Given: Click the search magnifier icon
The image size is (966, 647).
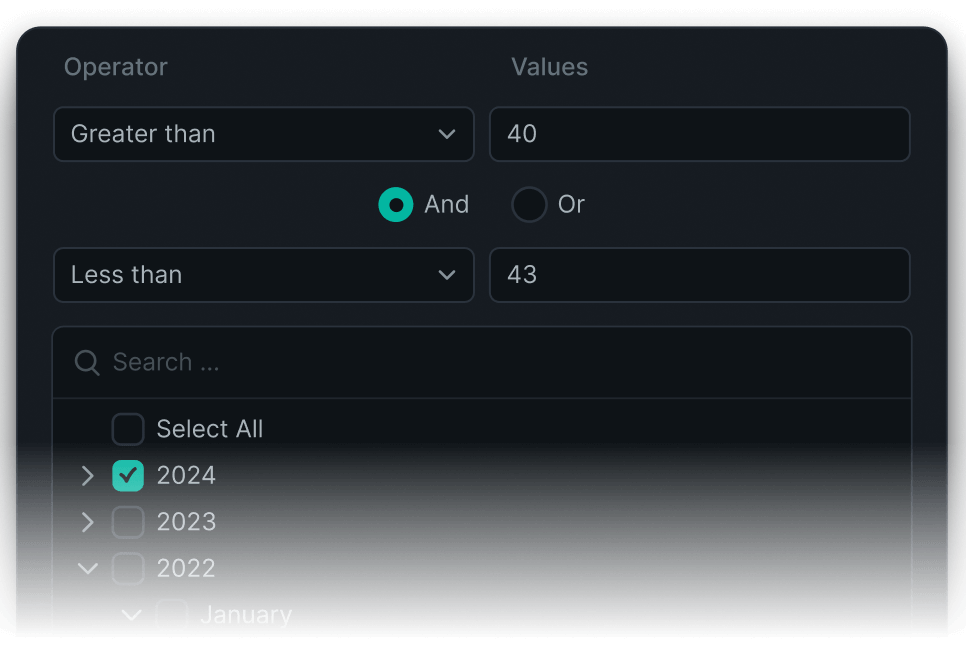Looking at the screenshot, I should pos(87,362).
